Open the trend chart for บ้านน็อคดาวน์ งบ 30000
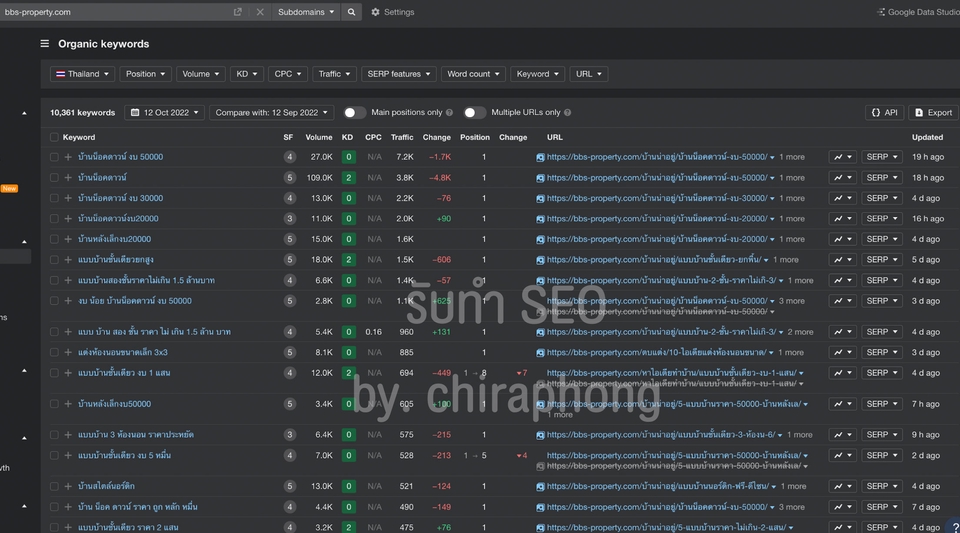The width and height of the screenshot is (960, 533). point(842,198)
